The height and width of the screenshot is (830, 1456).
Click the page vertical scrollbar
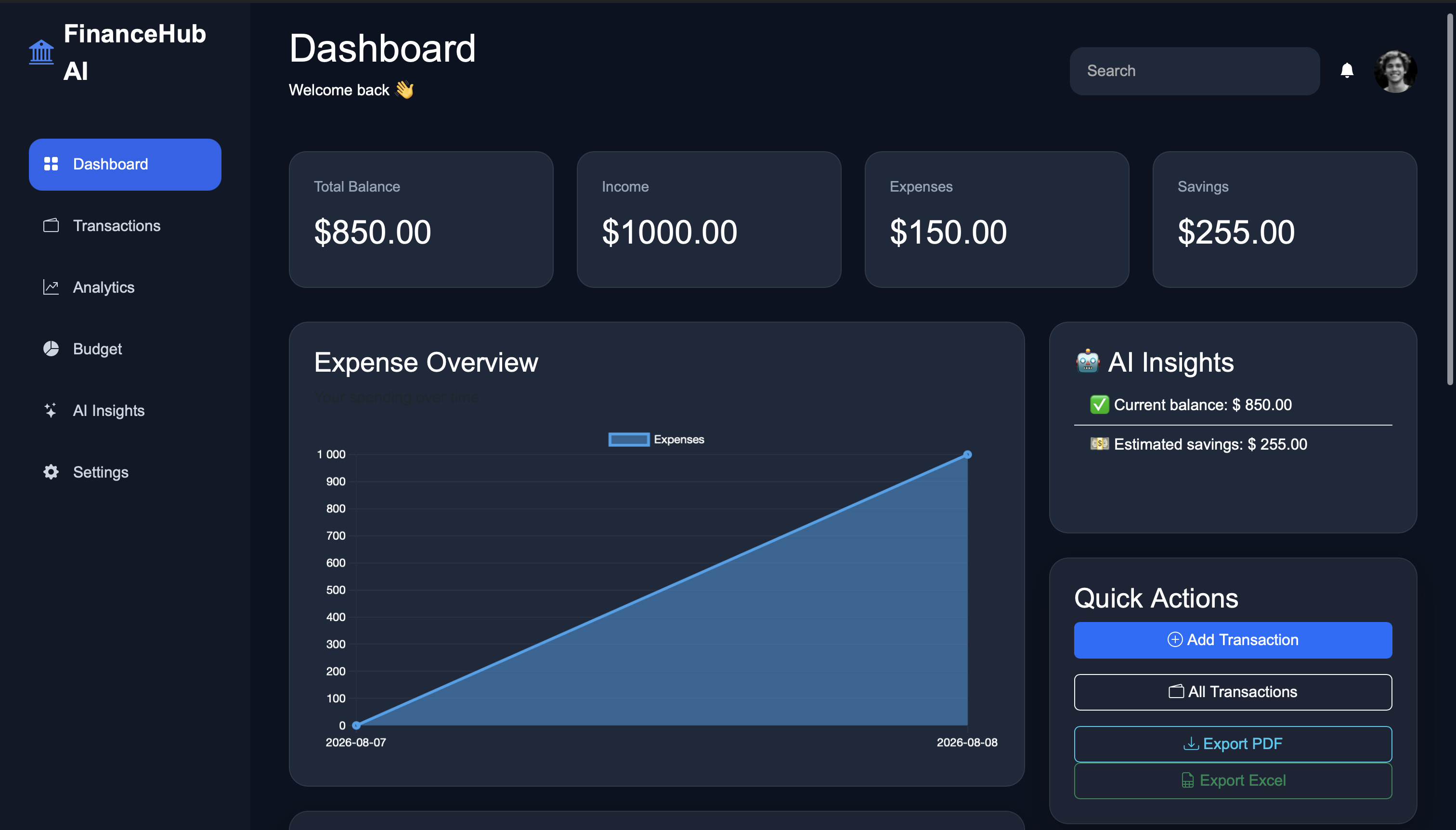1450,199
